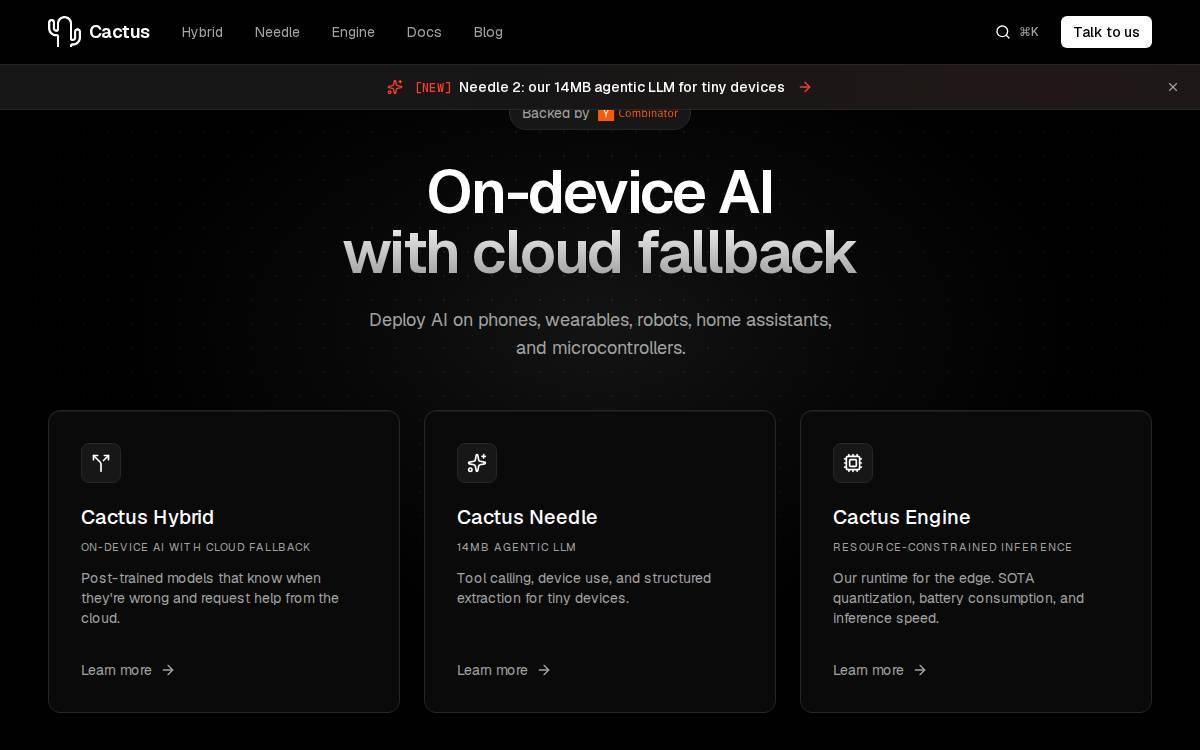Click 'Deploy AI on phones, wearables' paragraph
This screenshot has width=1200, height=750.
click(600, 334)
